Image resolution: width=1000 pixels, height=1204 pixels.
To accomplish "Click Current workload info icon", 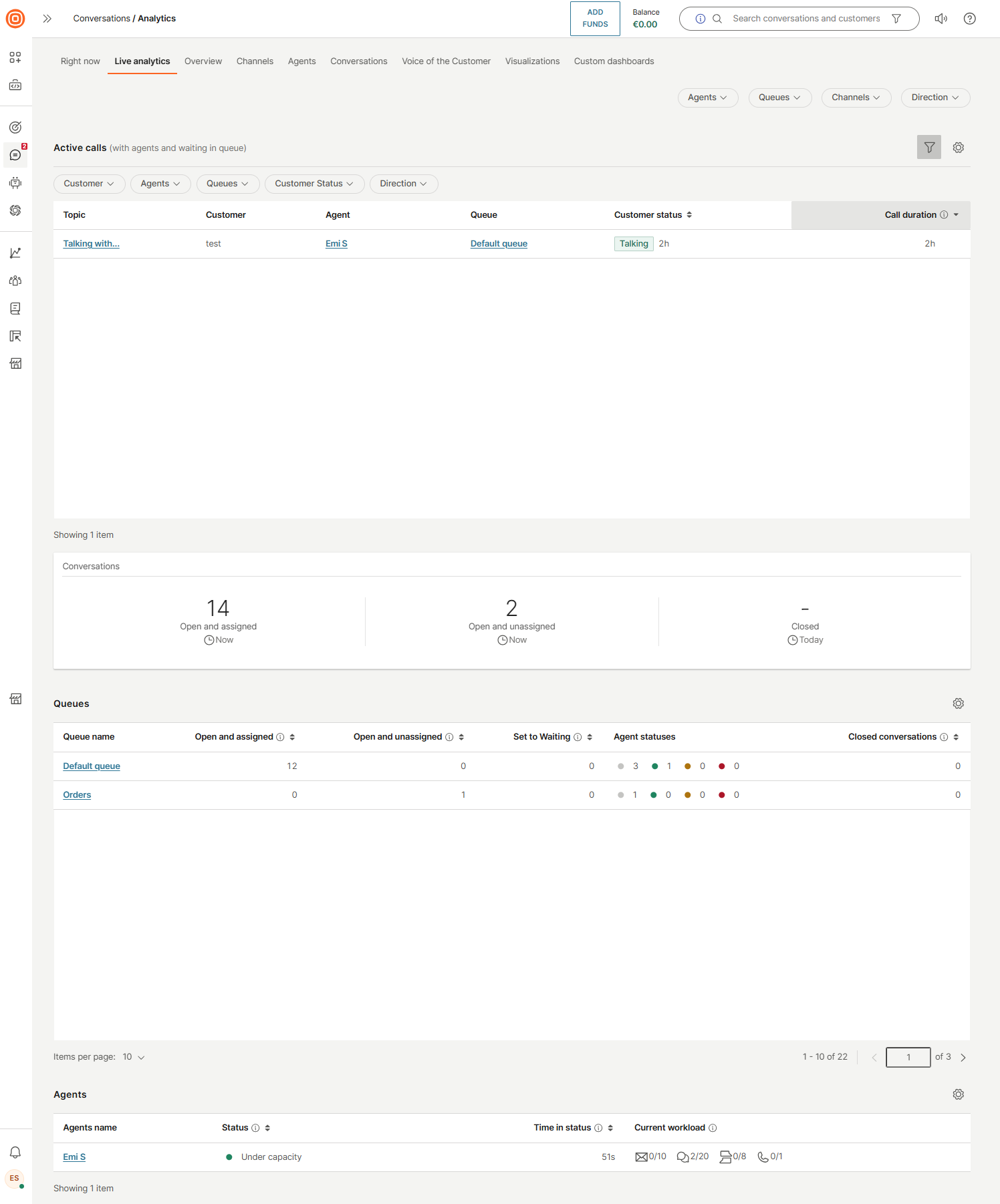I will [713, 1128].
